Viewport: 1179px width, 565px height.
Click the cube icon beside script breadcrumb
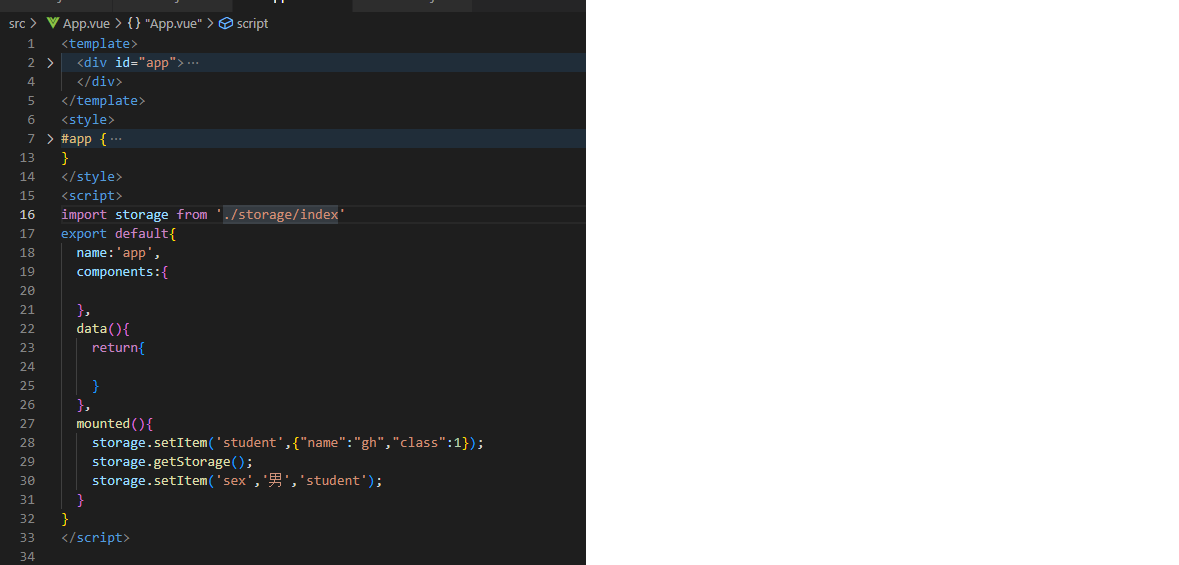click(226, 23)
